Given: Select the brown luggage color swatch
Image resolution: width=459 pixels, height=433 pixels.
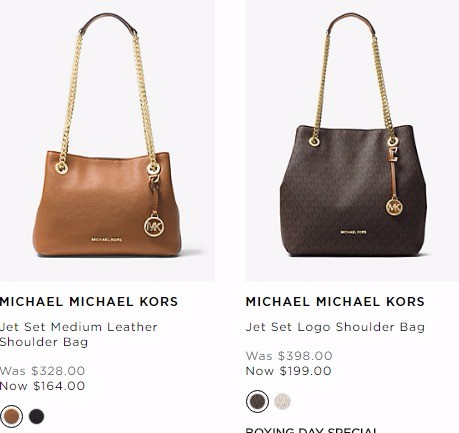Looking at the screenshot, I should (x=11, y=416).
